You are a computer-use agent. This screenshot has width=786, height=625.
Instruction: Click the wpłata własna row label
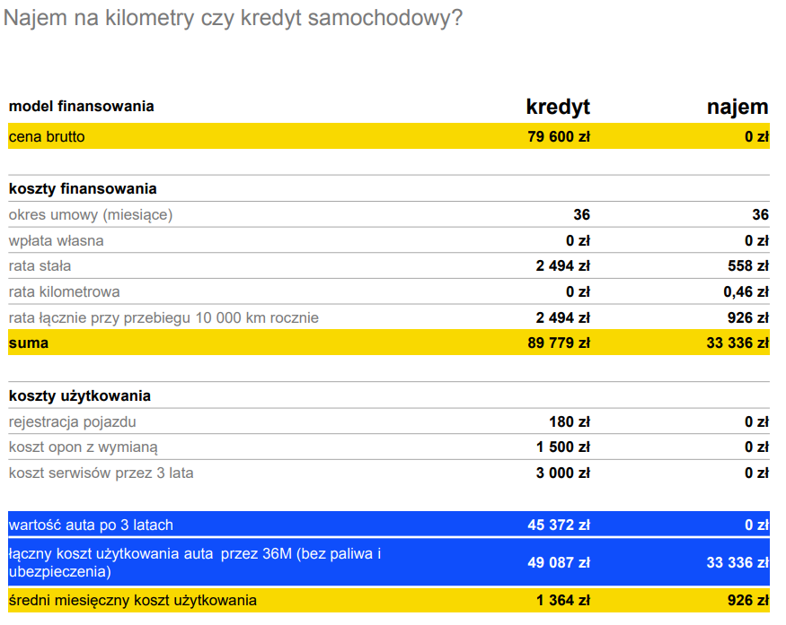coord(56,241)
